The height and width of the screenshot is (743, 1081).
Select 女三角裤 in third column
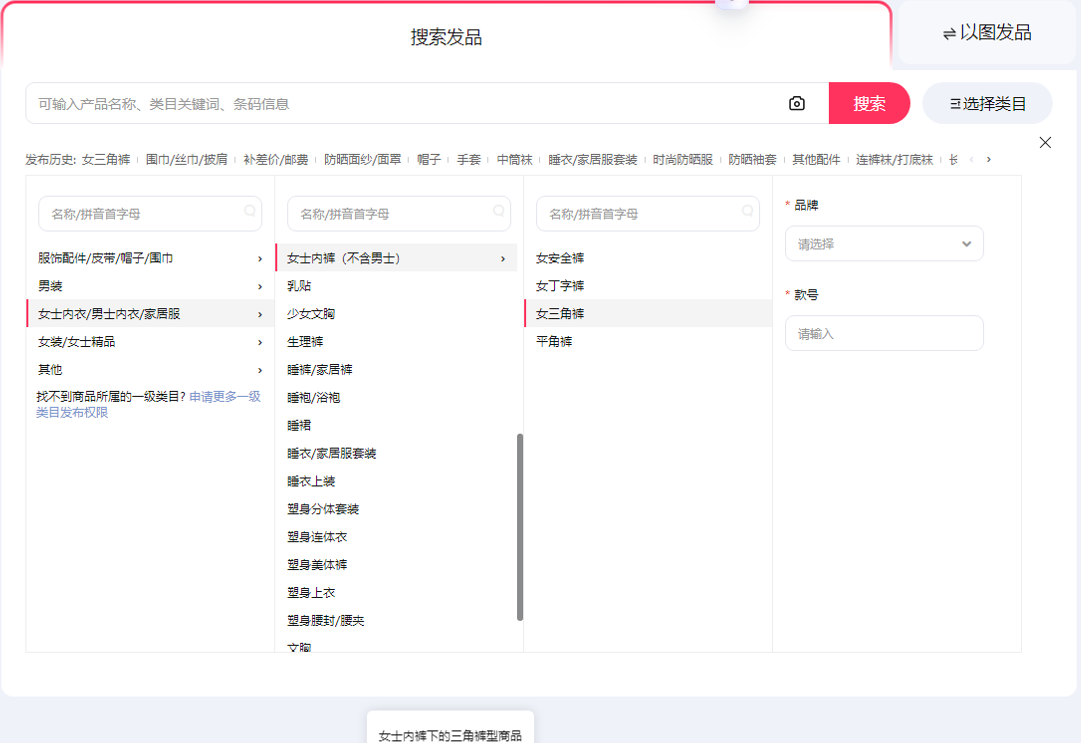click(648, 314)
